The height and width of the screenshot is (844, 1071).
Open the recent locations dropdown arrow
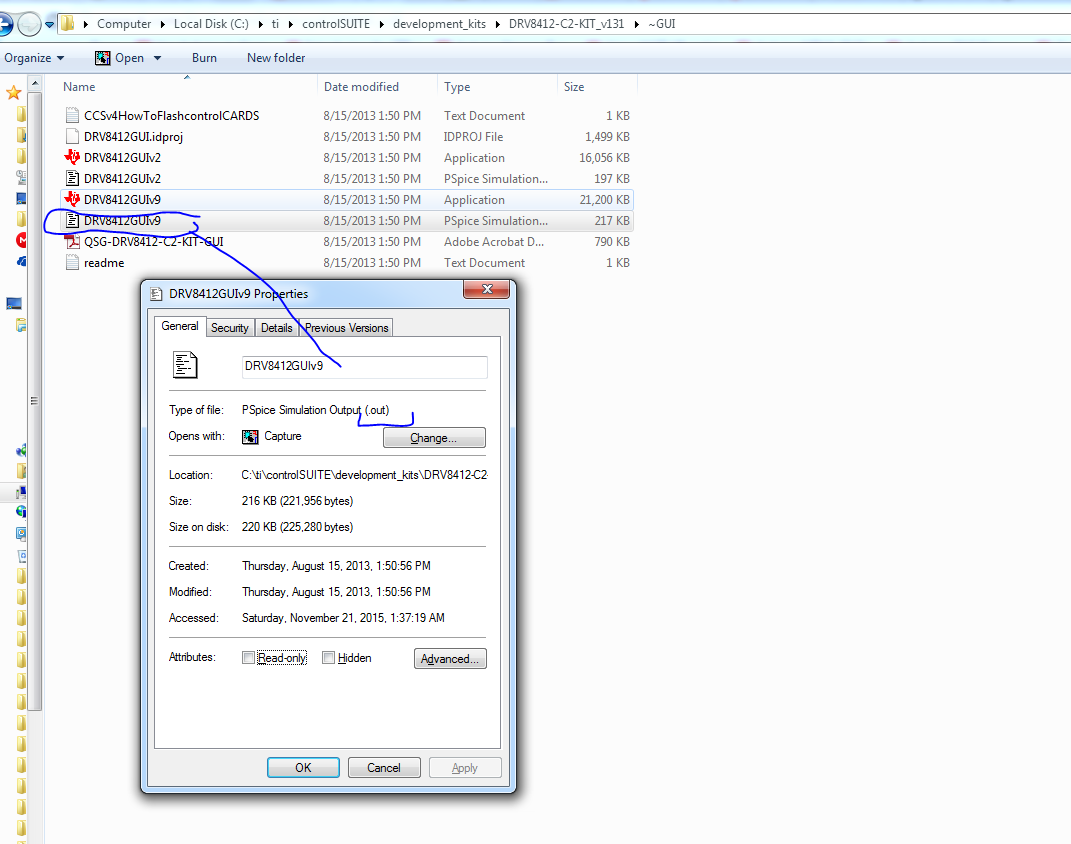(49, 25)
